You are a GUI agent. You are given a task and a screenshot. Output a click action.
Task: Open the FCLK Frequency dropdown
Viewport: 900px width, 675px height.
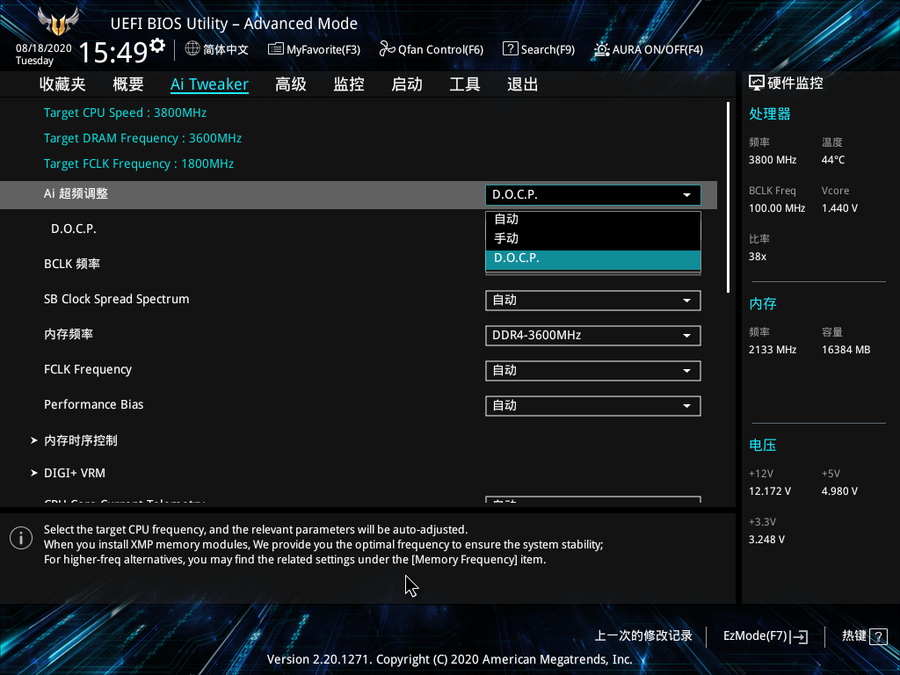point(592,371)
